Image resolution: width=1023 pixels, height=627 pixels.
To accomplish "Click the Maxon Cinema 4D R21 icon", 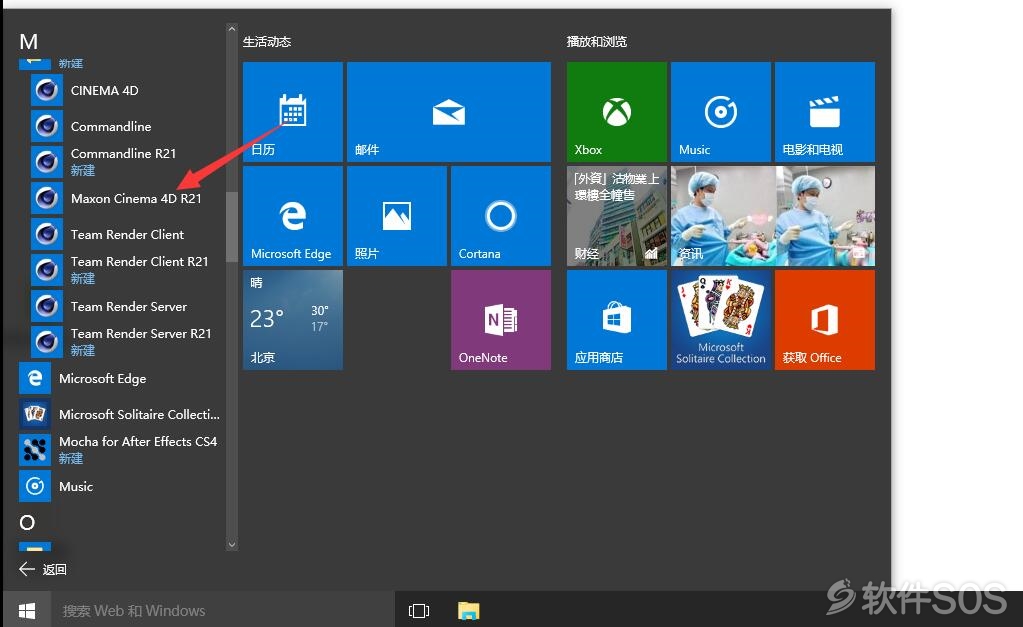I will click(x=47, y=198).
